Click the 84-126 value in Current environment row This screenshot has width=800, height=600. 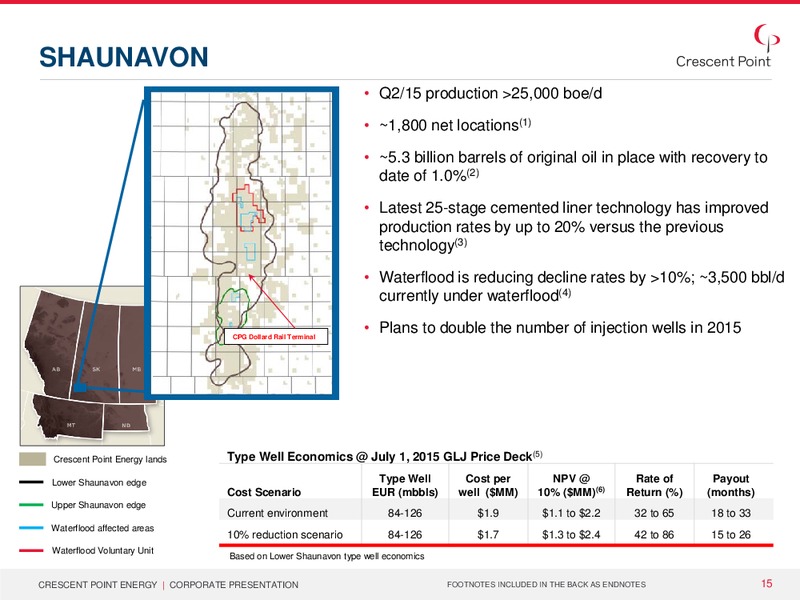[405, 513]
